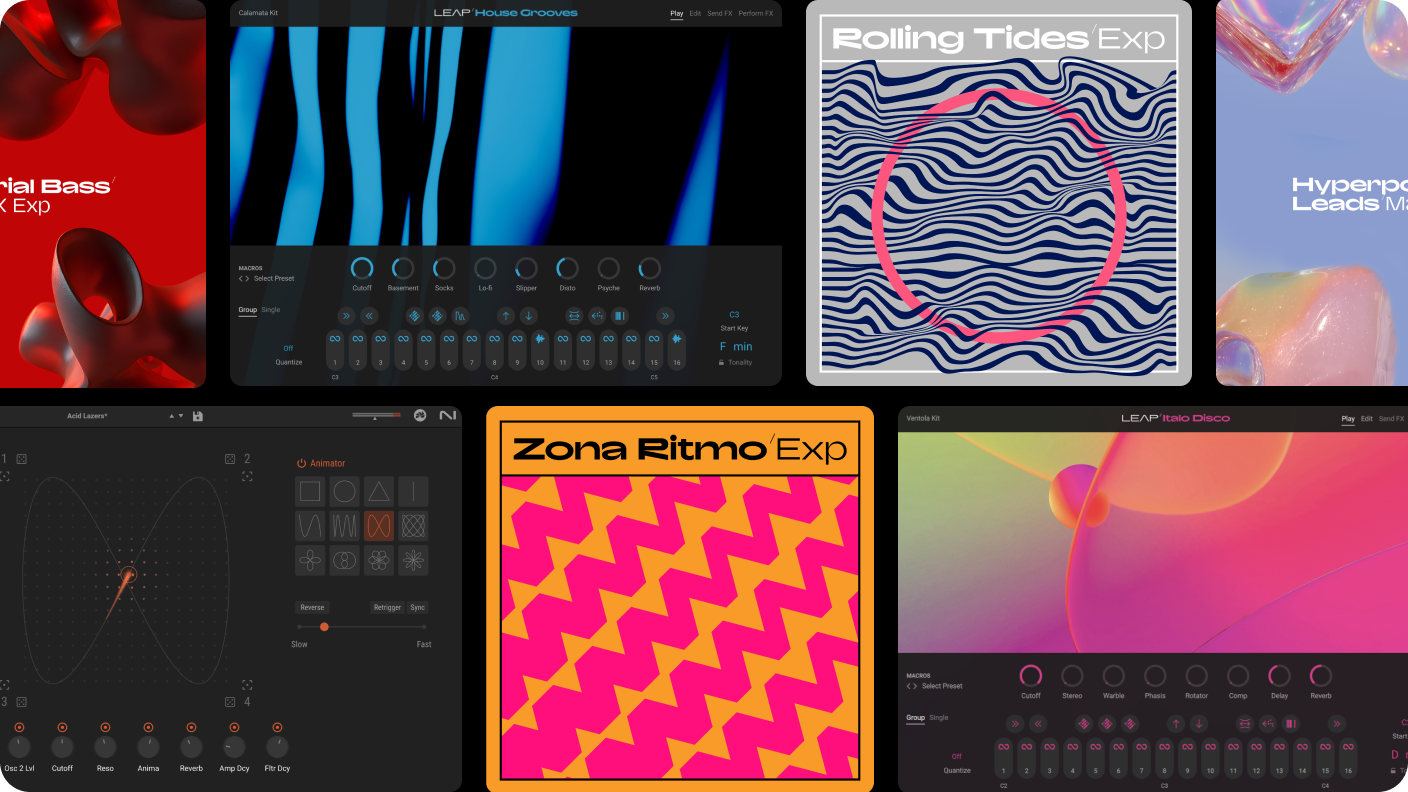The height and width of the screenshot is (792, 1408).
Task: Select the triangle shape in Animator
Action: (379, 491)
